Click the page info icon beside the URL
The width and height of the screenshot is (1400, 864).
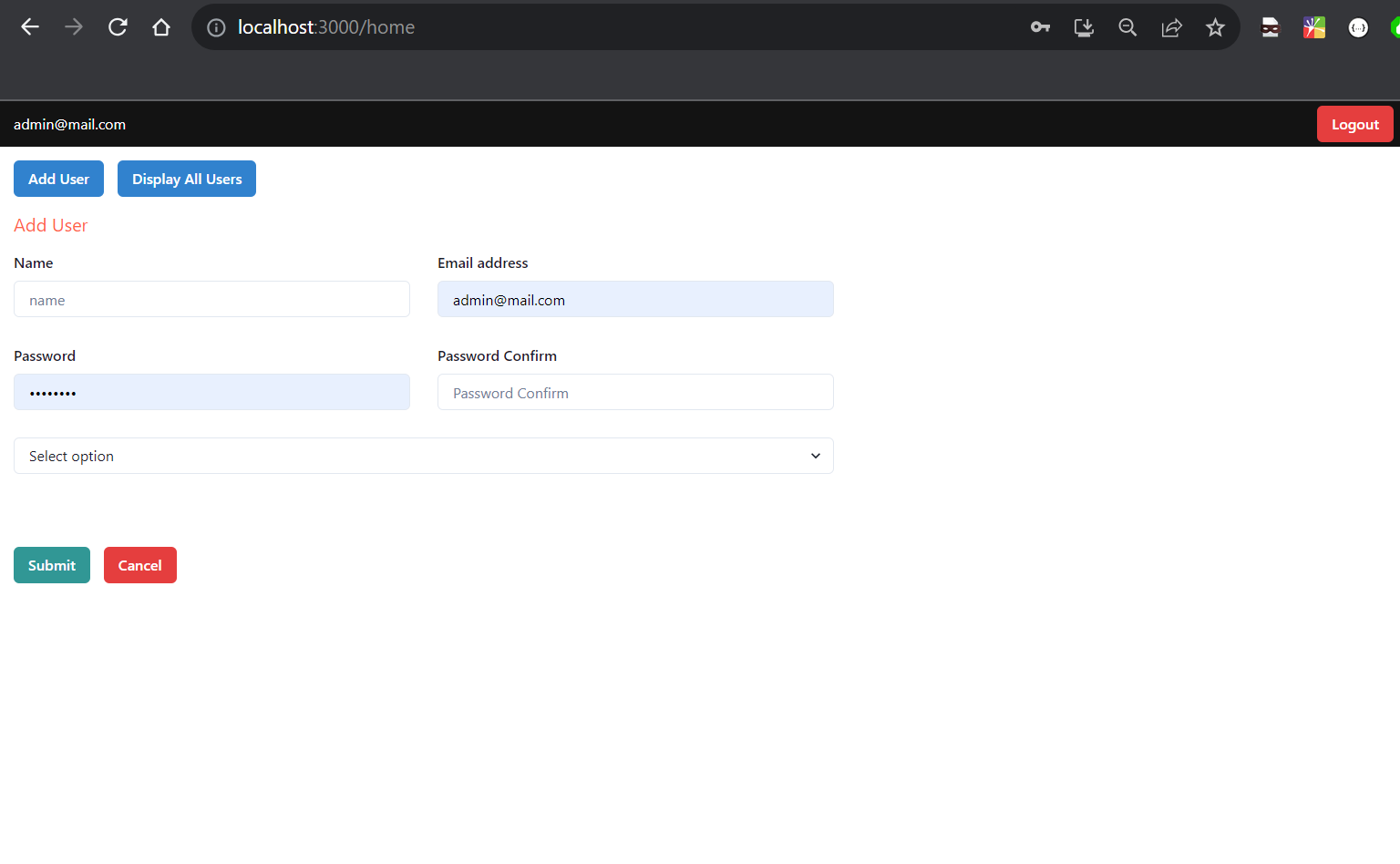pos(216,27)
